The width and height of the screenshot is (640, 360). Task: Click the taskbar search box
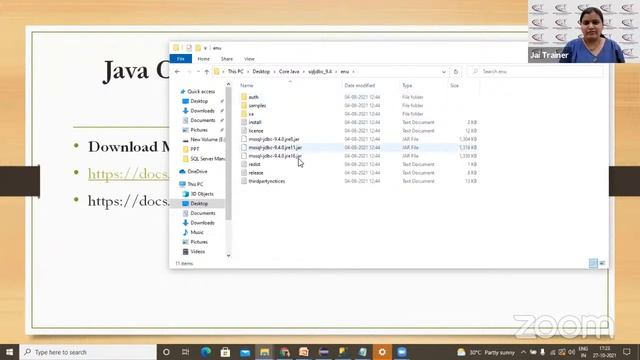pos(88,352)
